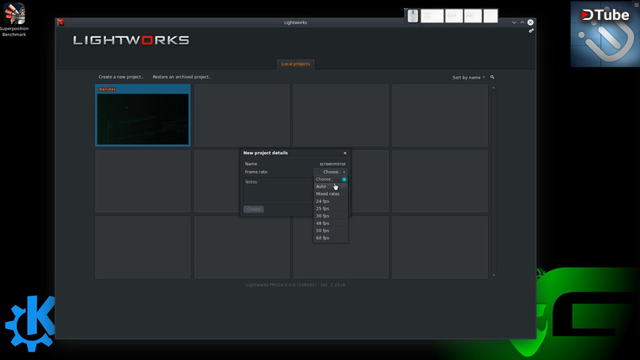
Task: Choose 50 fps frame rate
Action: 331,231
